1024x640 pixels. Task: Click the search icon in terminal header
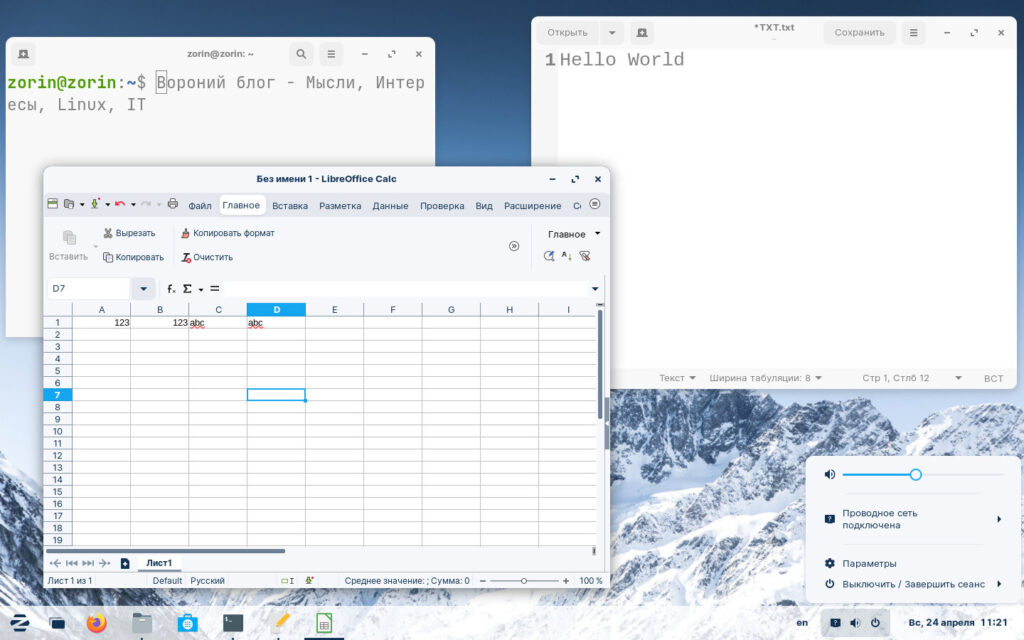(x=300, y=54)
